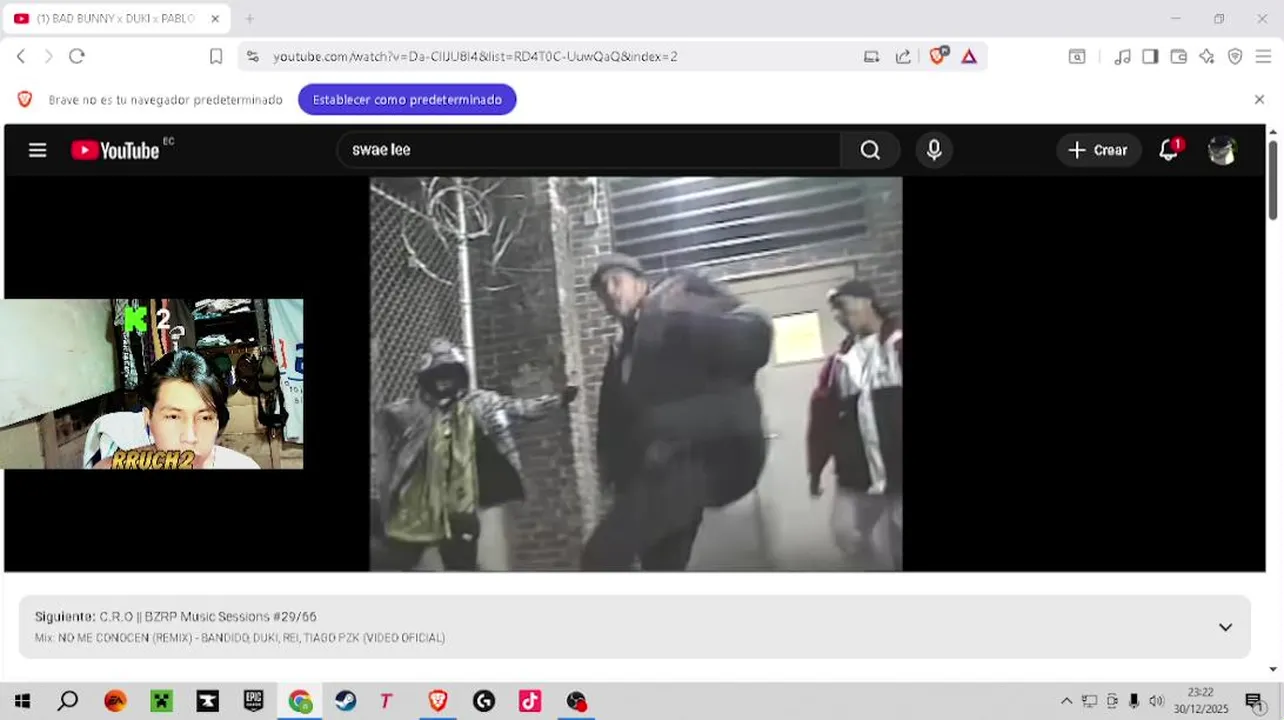Close the BAD BUNNY x DUKI tab

tap(214, 19)
